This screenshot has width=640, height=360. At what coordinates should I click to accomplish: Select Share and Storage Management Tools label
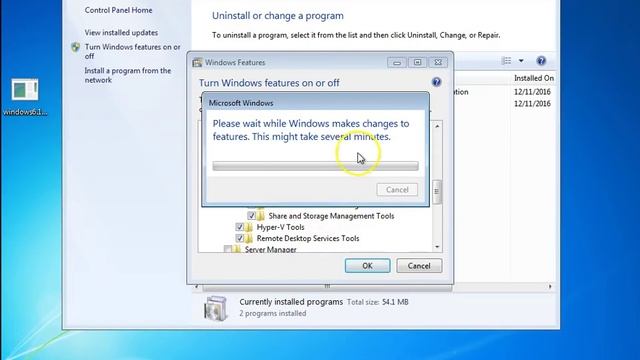point(331,216)
